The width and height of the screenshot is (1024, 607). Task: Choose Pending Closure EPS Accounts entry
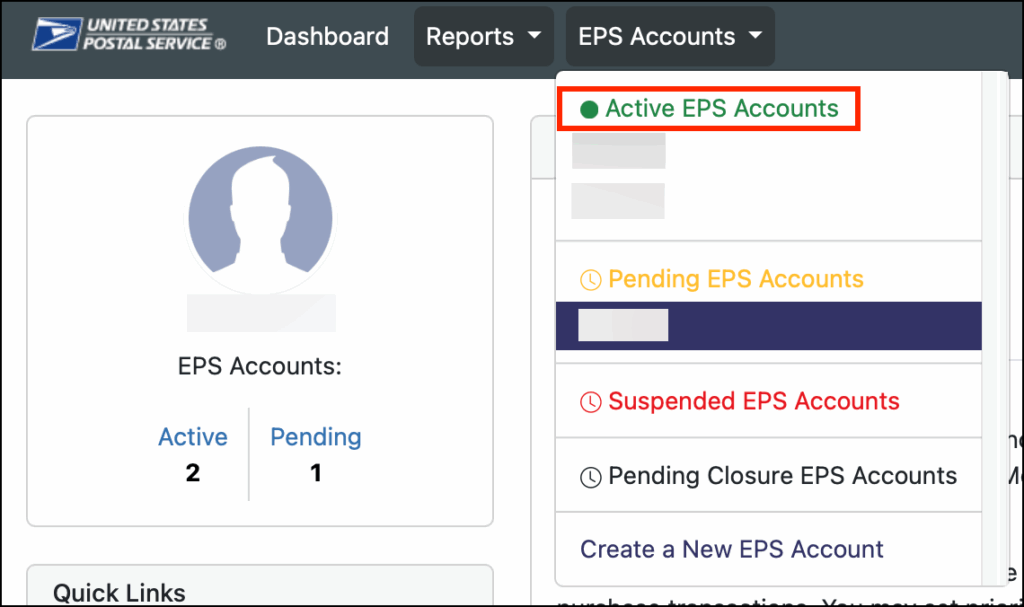point(782,476)
